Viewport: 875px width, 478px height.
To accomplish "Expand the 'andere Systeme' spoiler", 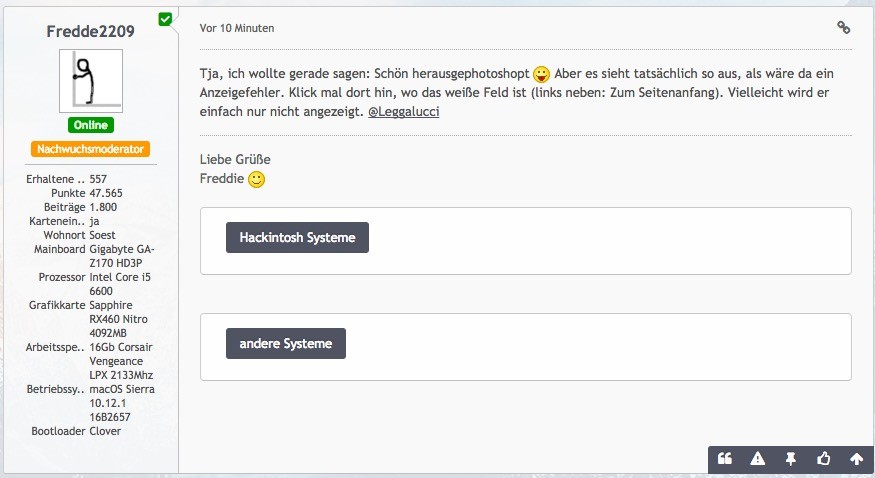I will coord(285,343).
